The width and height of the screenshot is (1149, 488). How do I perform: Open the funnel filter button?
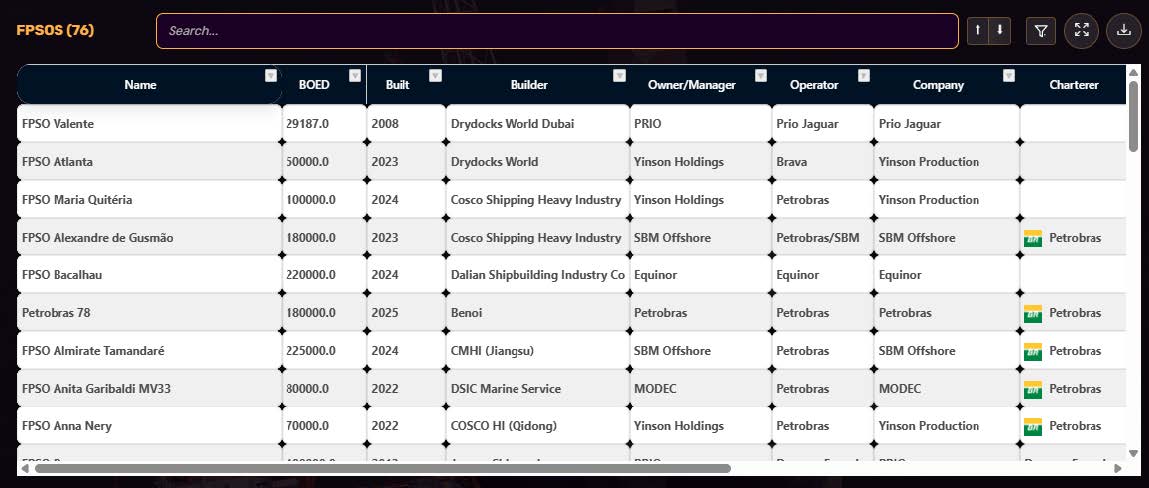point(1041,31)
